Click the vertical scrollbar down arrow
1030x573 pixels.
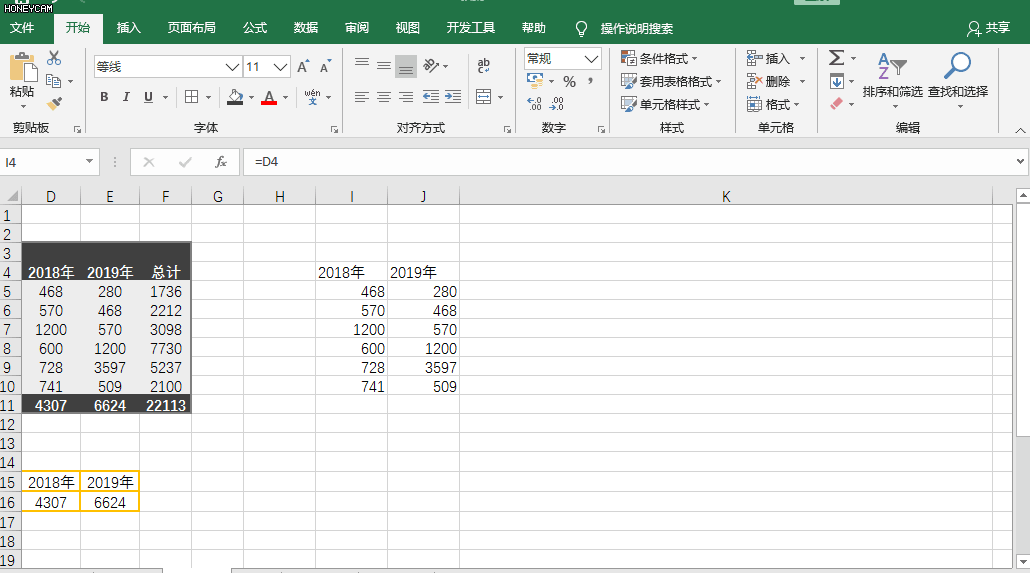click(1023, 561)
